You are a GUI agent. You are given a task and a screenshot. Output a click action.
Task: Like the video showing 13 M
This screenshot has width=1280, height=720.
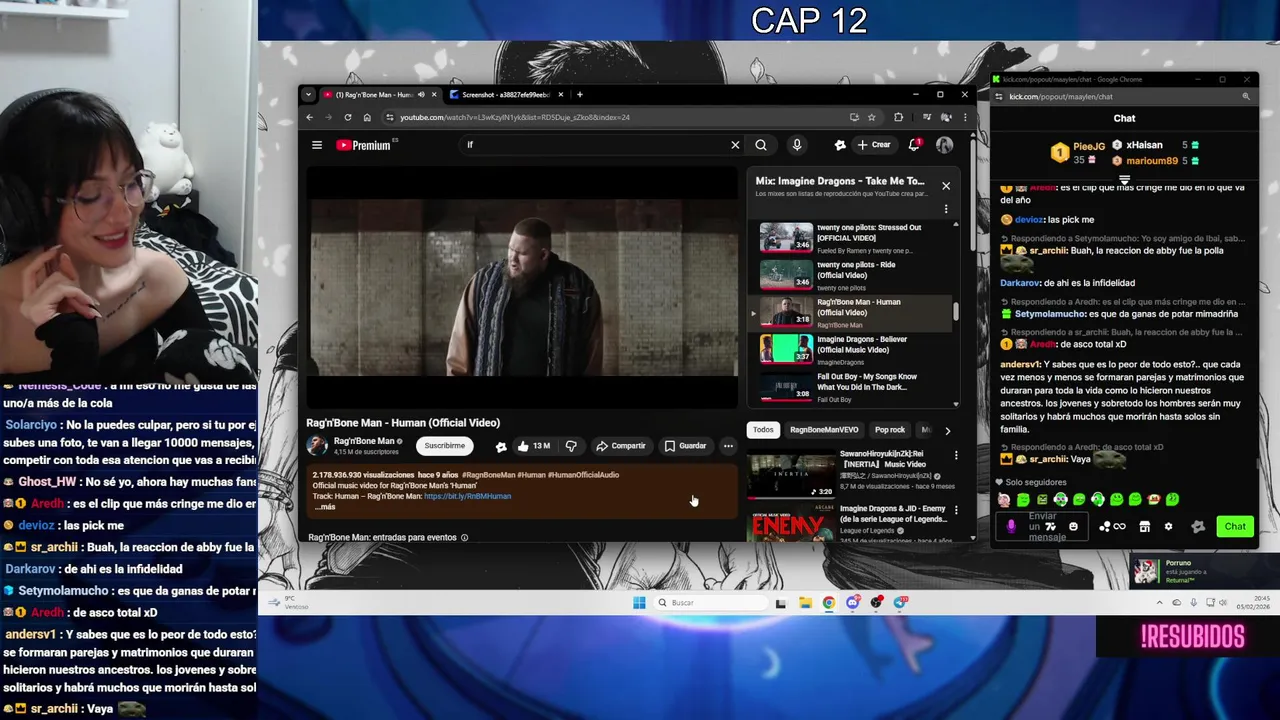[x=535, y=446]
